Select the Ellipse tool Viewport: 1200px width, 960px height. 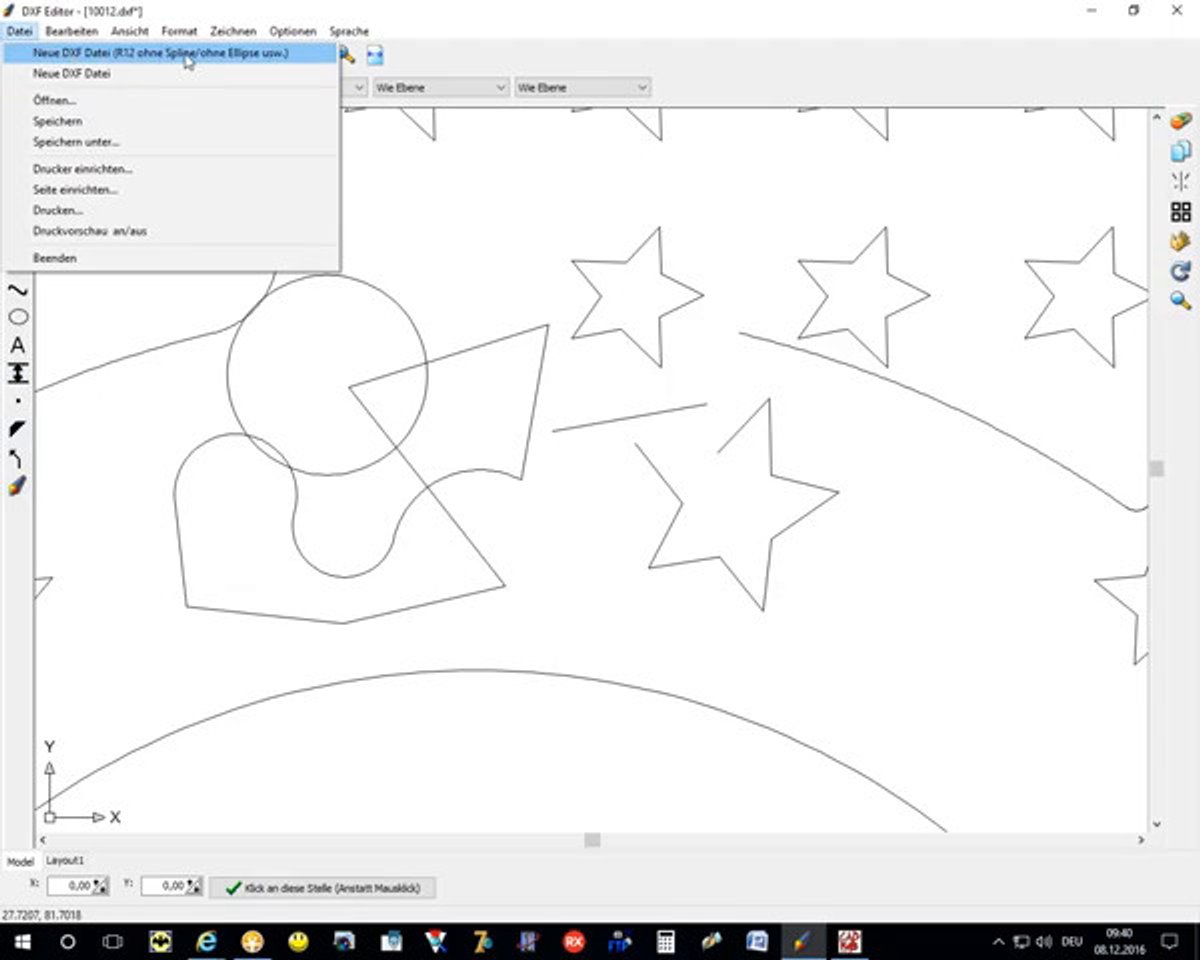point(17,316)
